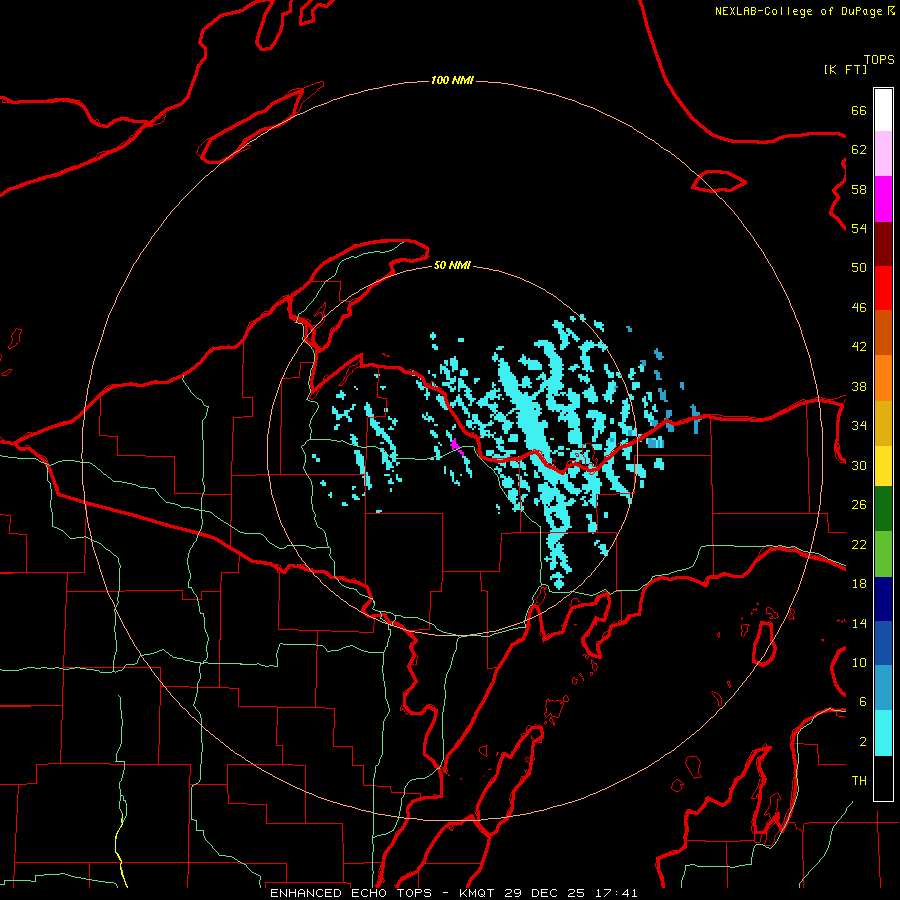Click the dark orange 42-46 kft swatch

click(x=883, y=332)
